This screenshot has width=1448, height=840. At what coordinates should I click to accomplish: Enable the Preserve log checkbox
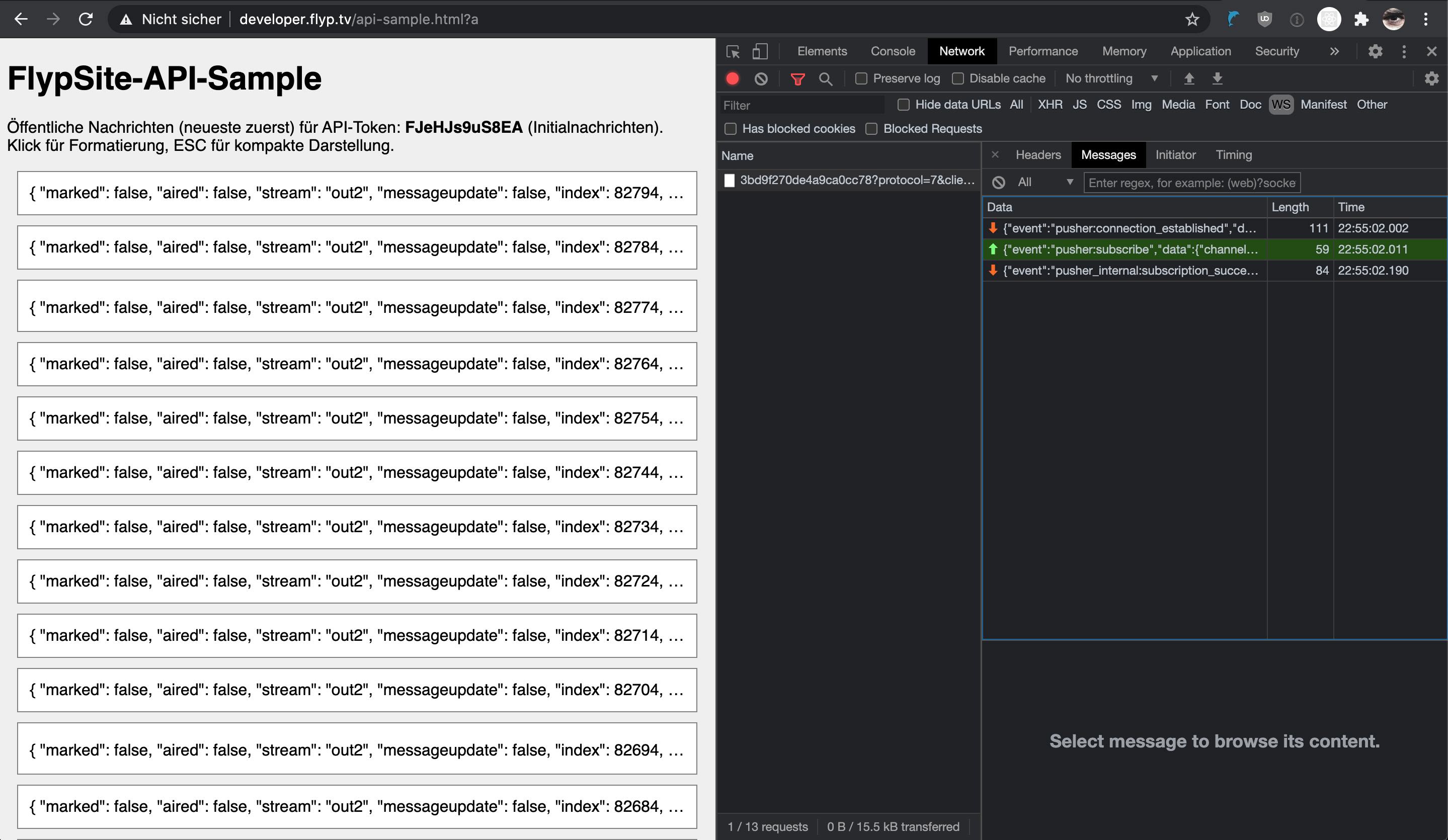coord(861,78)
